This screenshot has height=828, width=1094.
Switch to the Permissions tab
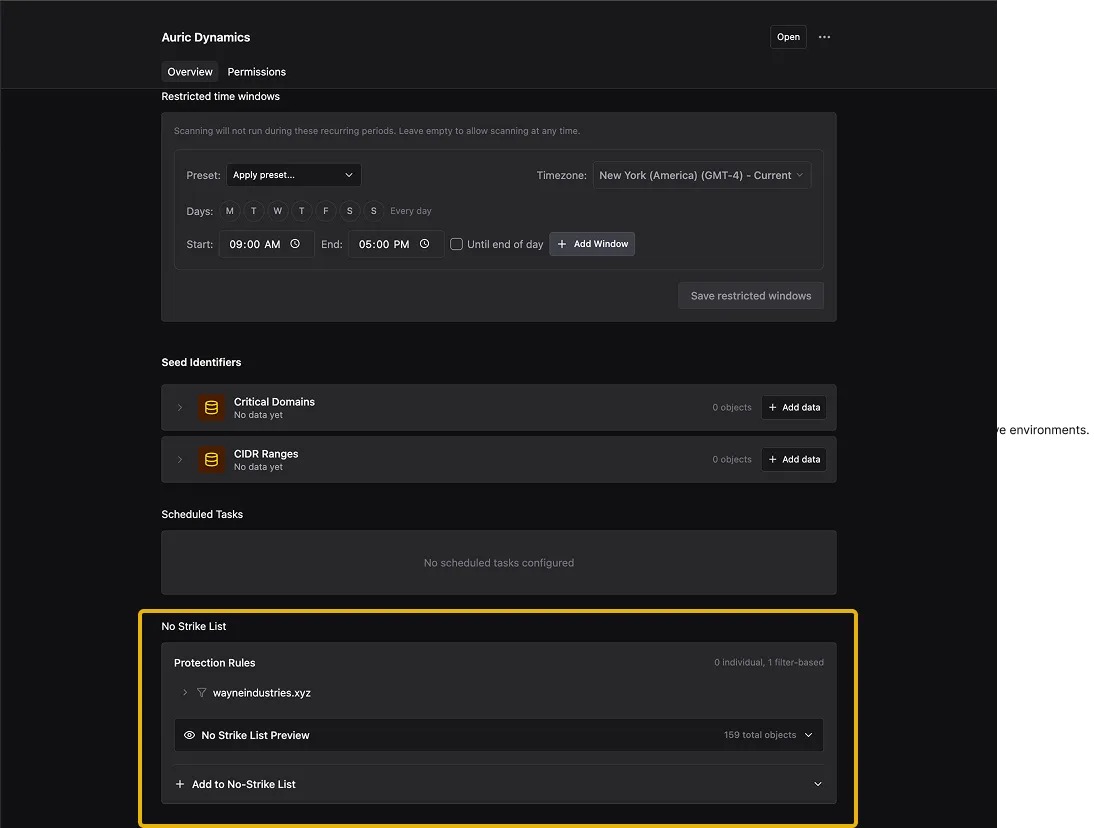tap(257, 72)
